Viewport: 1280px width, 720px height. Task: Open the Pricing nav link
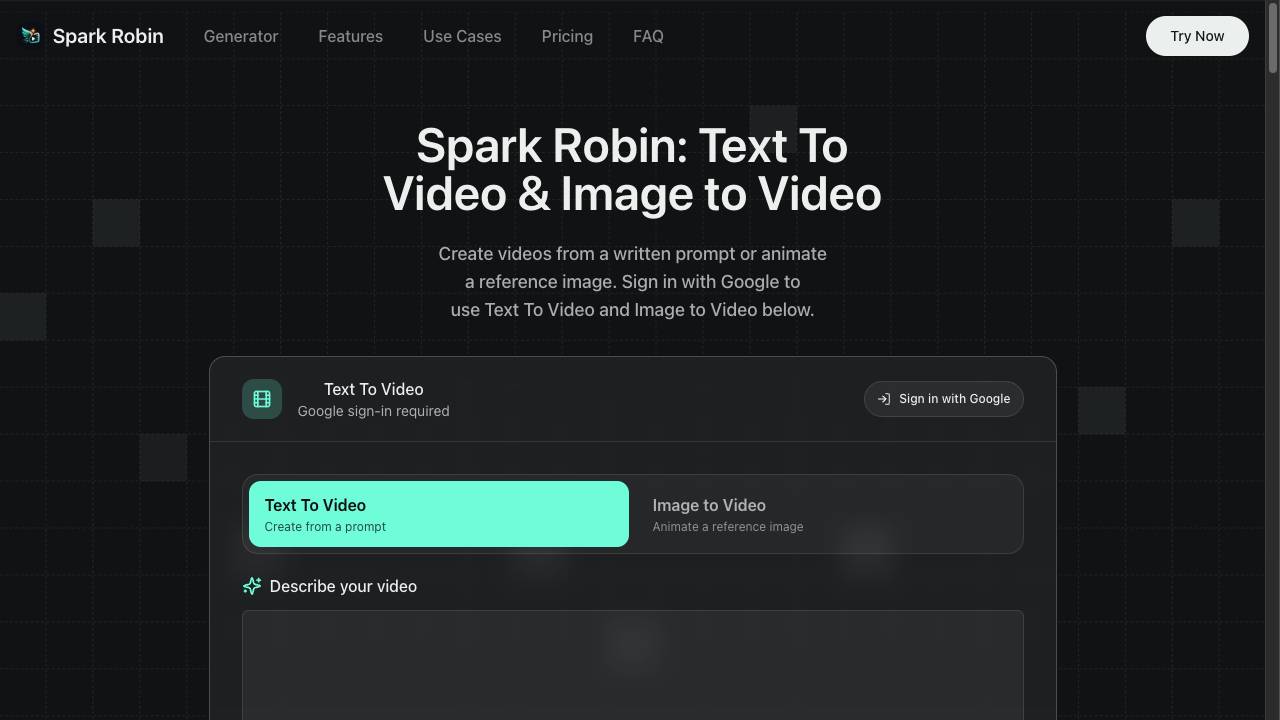point(567,36)
